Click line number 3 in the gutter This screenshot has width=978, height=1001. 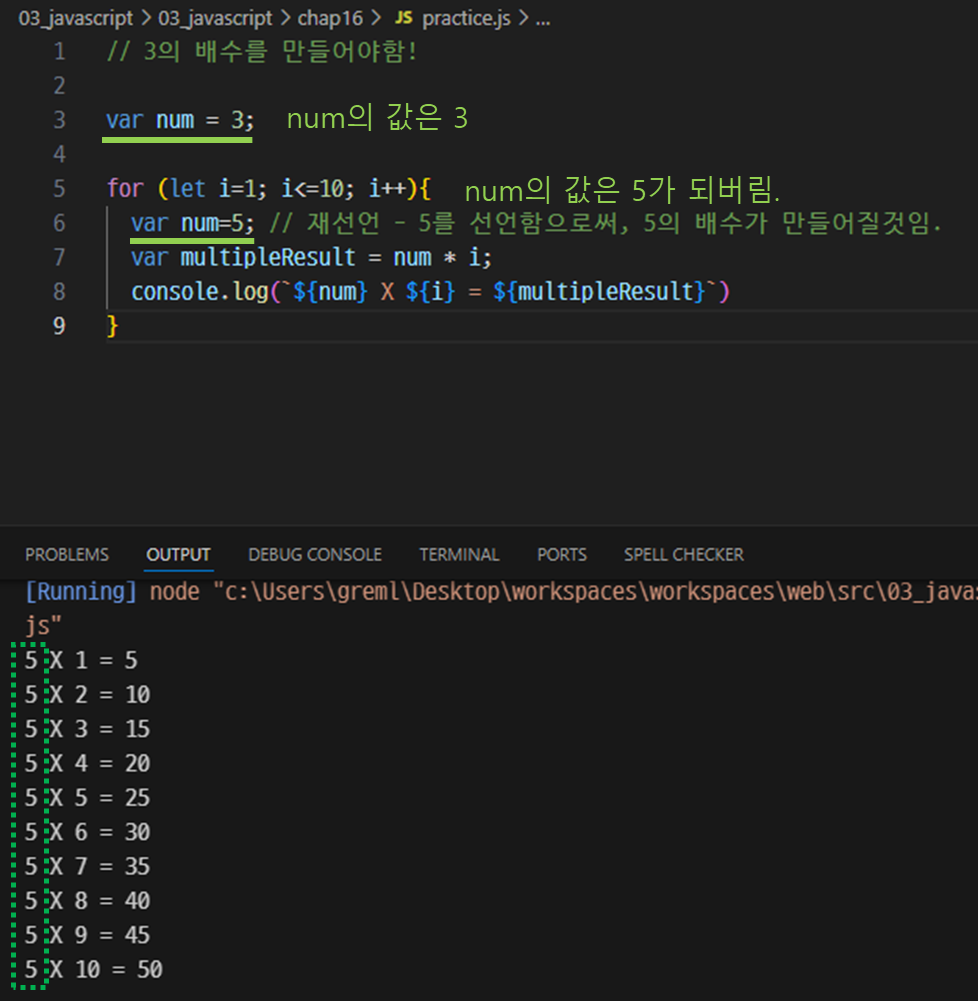[x=59, y=119]
